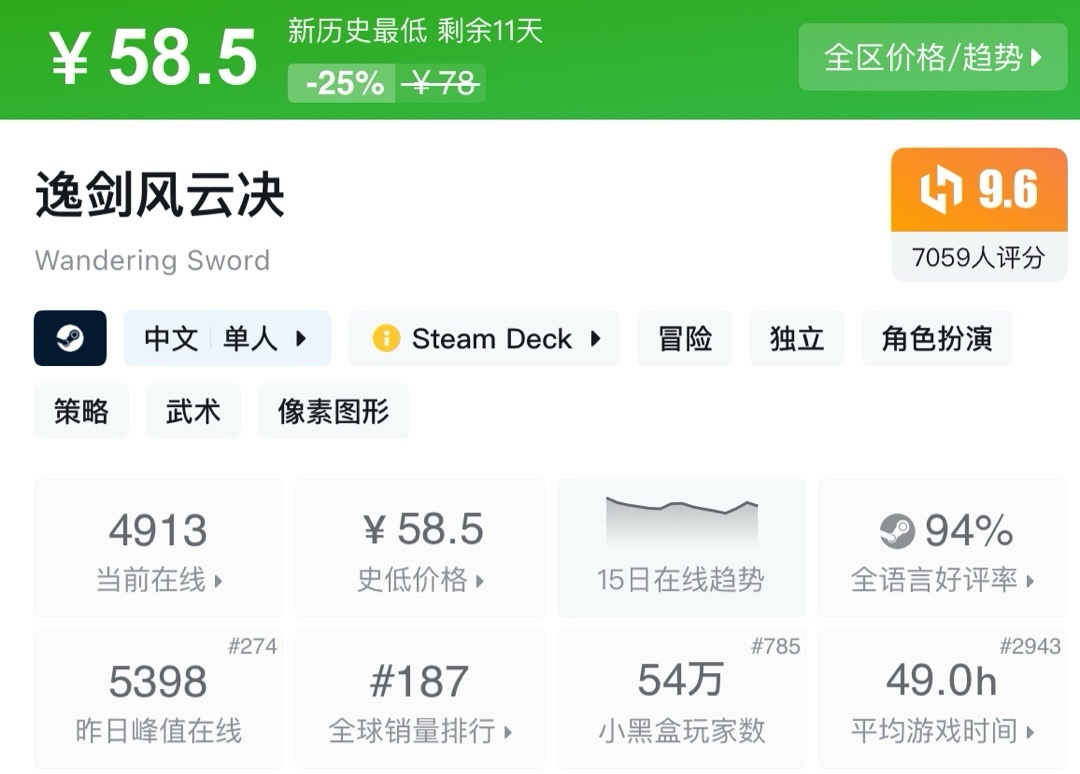Select the 冒险 adventure tag
Screen dimensions: 1080x774
tap(685, 338)
